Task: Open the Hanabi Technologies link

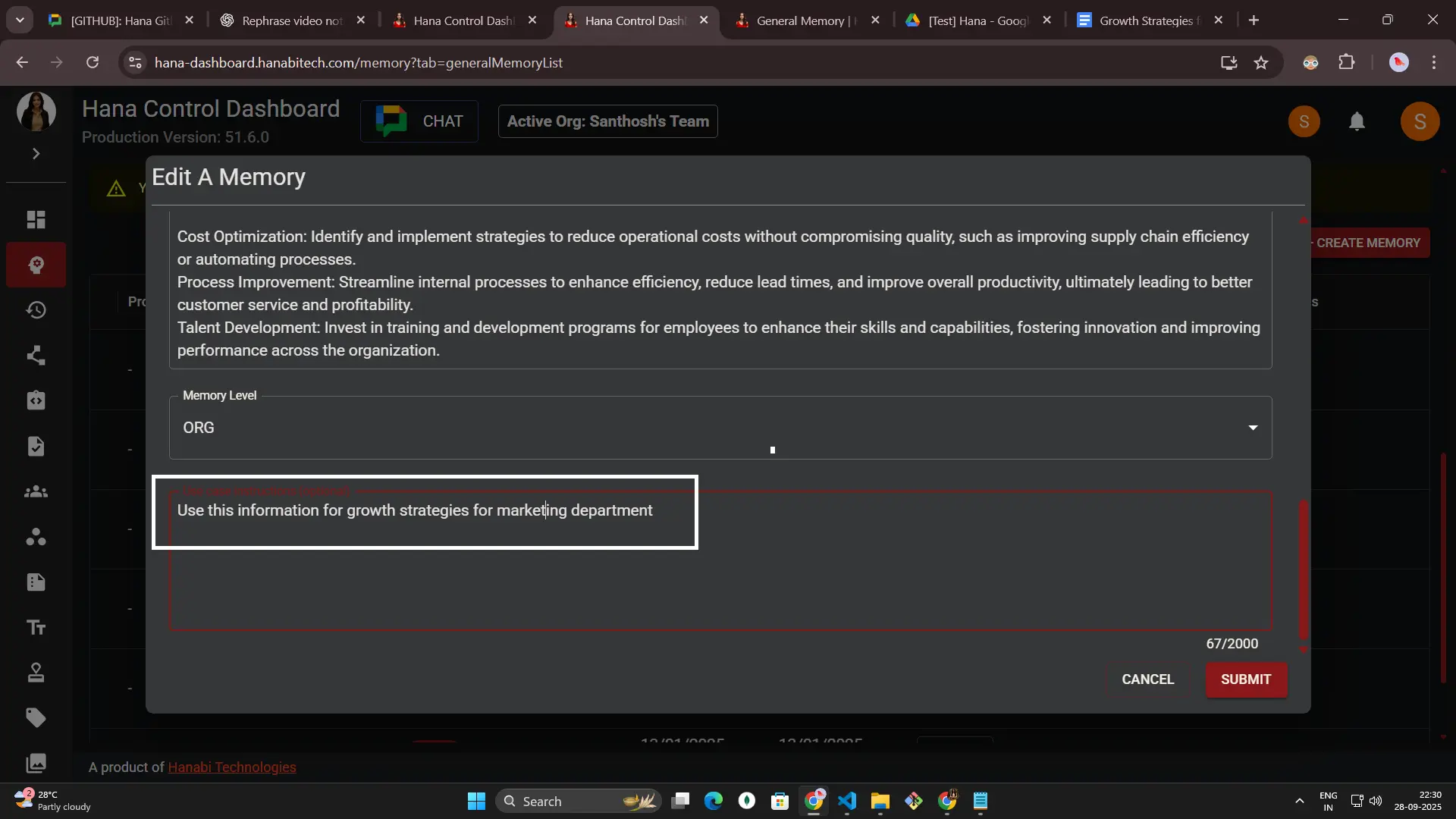Action: pos(231,767)
